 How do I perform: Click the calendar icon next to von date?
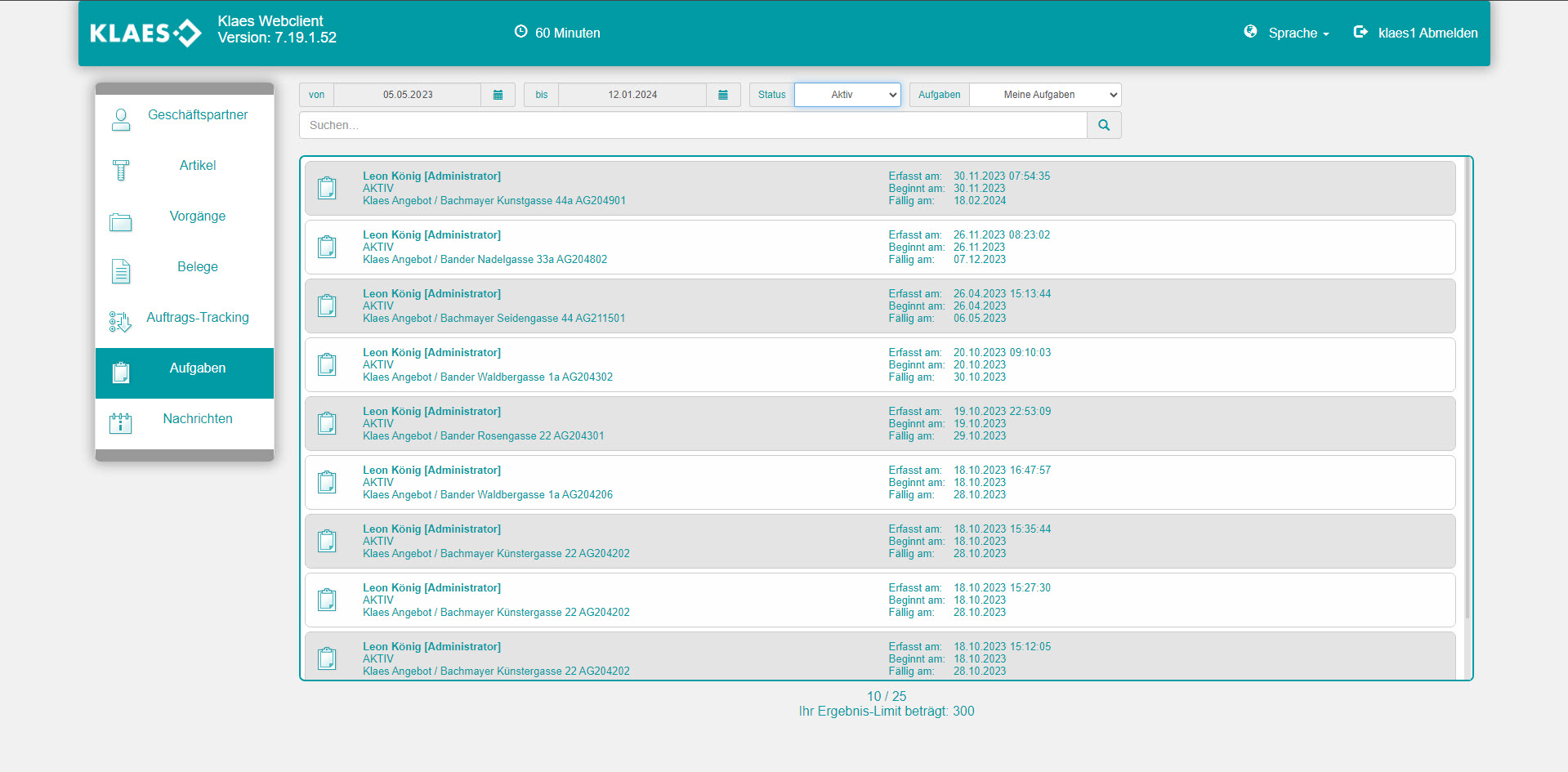tap(498, 95)
